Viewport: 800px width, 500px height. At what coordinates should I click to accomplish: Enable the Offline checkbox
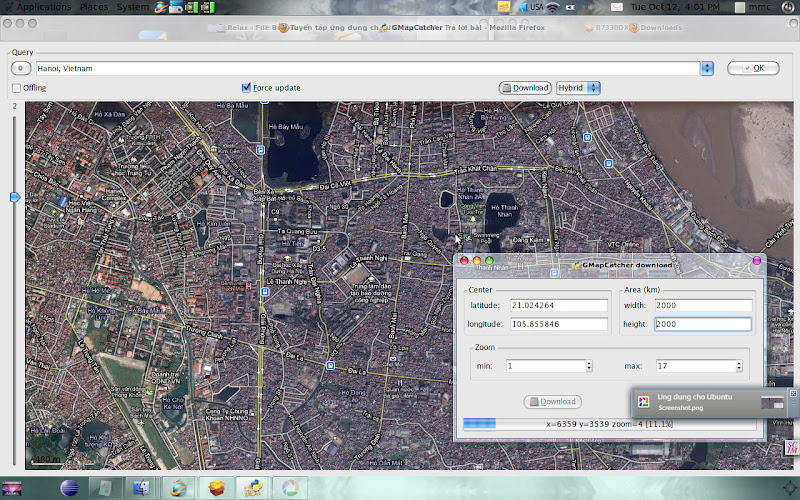(x=16, y=88)
